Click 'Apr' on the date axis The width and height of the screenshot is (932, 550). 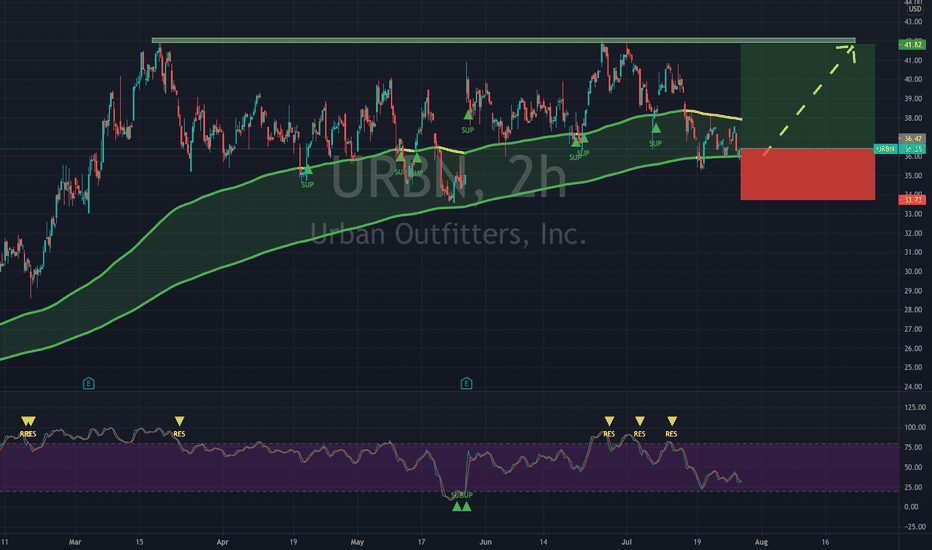222,542
